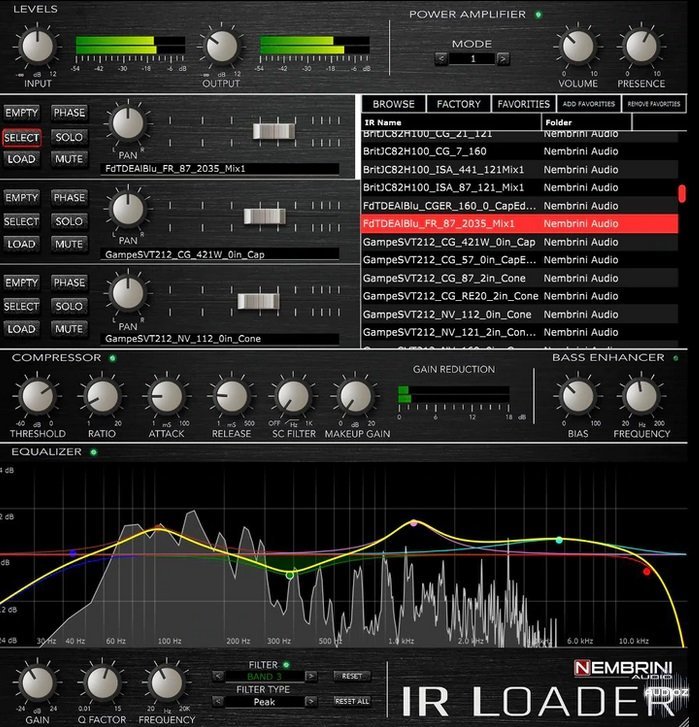Image resolution: width=699 pixels, height=727 pixels.
Task: Select BritJC82H100_CG_7_160 in the IR list
Action: [x=519, y=151]
